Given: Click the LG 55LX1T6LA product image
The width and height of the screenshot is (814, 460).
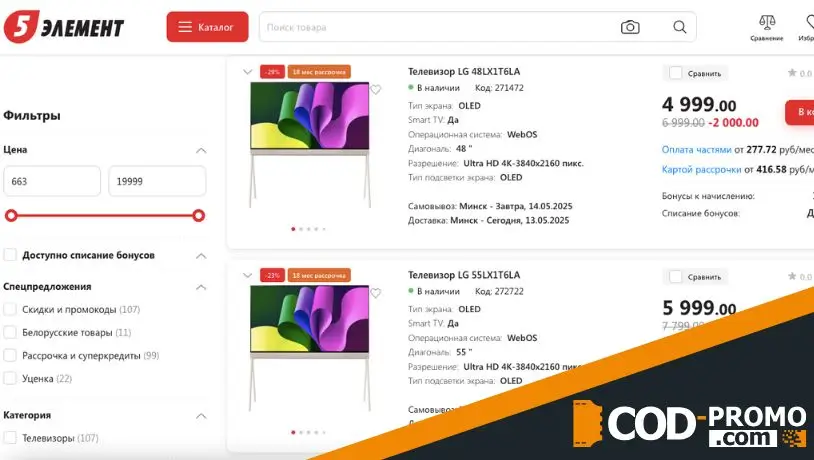Looking at the screenshot, I should (x=310, y=348).
